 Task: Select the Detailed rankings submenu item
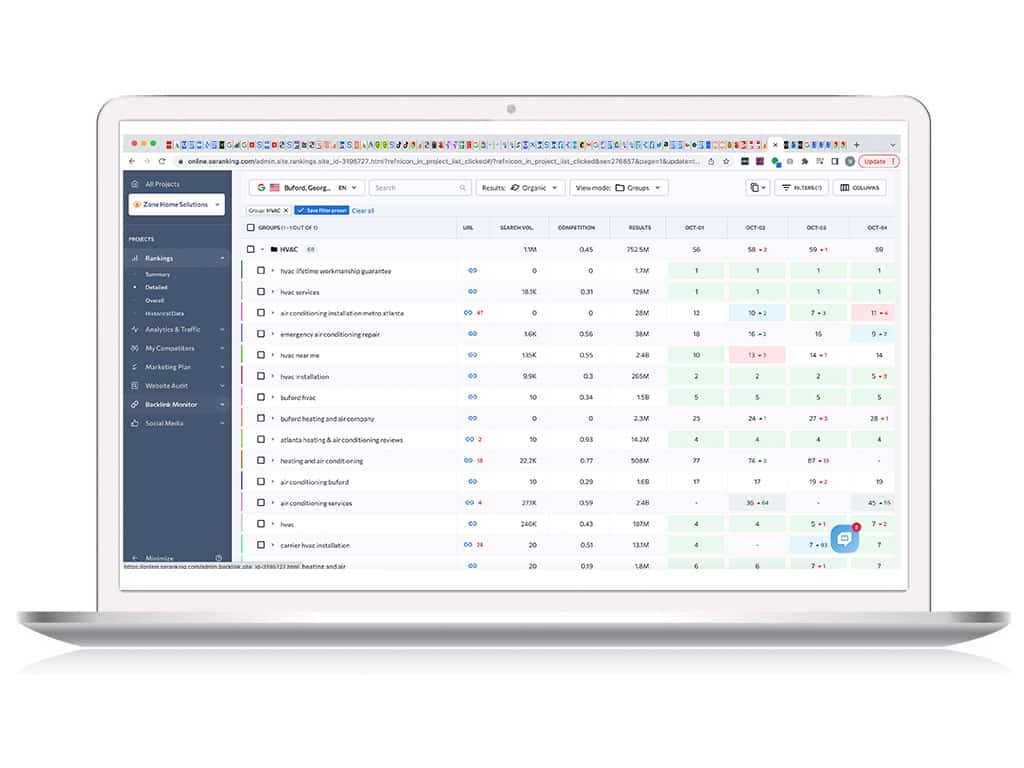tap(156, 287)
